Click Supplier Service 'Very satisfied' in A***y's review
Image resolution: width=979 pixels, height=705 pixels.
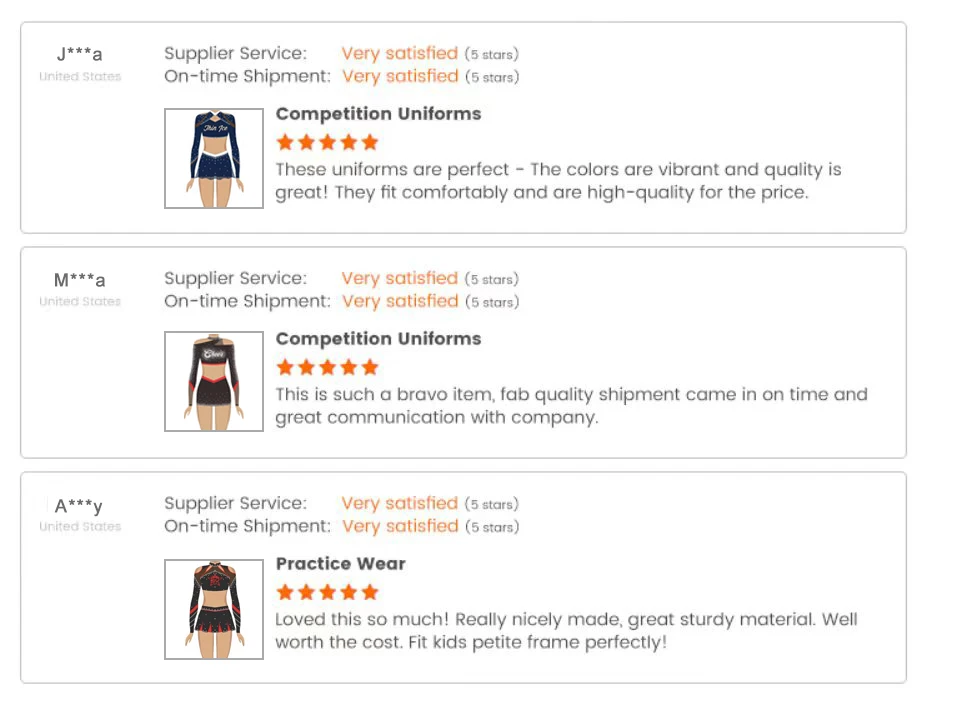tap(399, 503)
